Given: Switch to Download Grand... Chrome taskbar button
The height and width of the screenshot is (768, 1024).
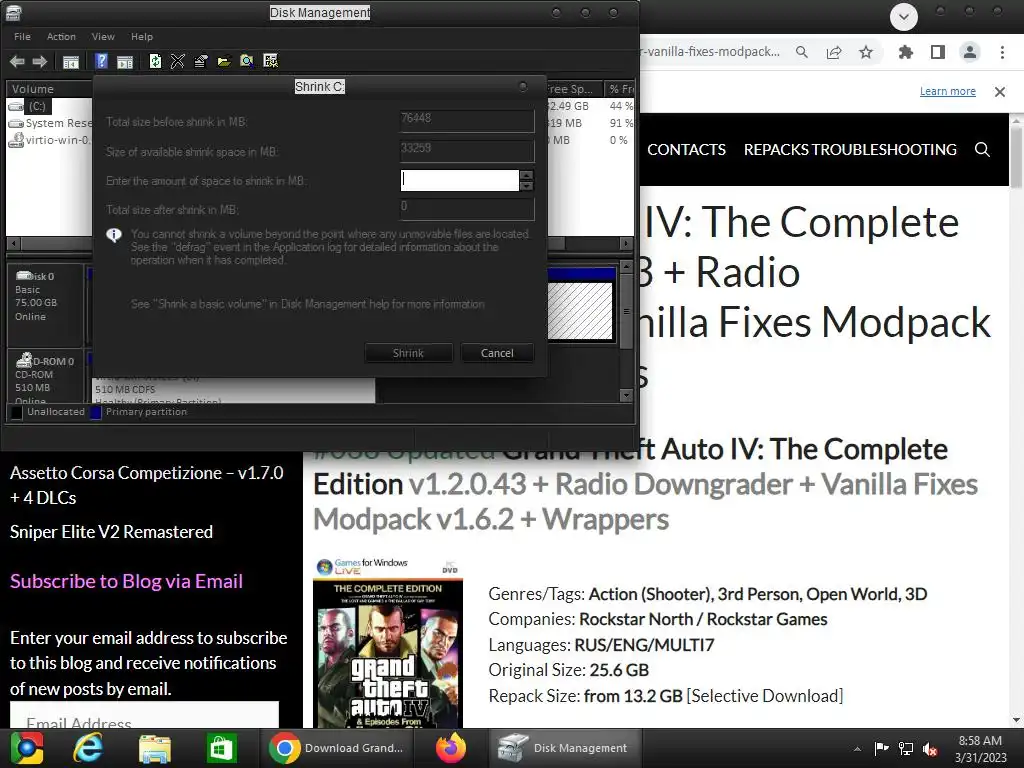Looking at the screenshot, I should (x=337, y=748).
